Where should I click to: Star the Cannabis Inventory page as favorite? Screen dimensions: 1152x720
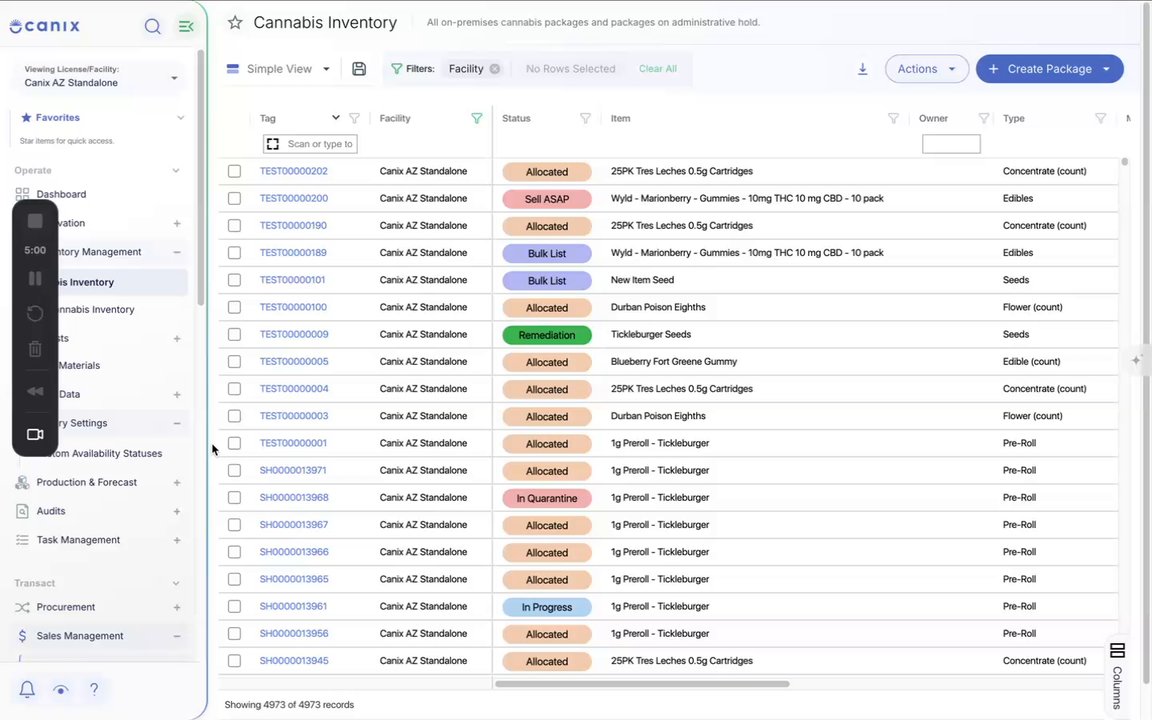[x=235, y=23]
